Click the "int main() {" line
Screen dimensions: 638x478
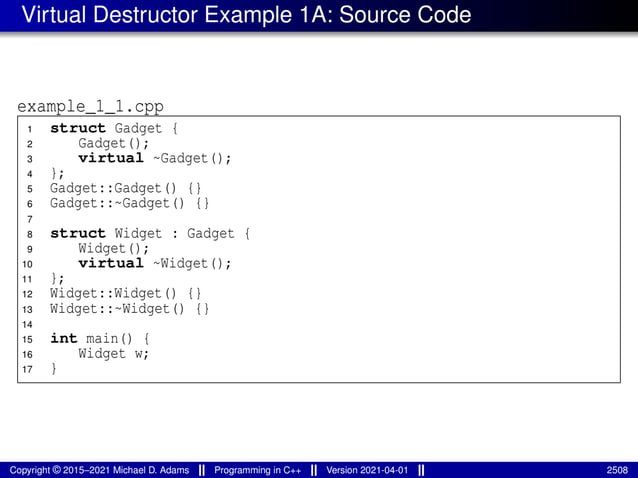click(x=100, y=338)
